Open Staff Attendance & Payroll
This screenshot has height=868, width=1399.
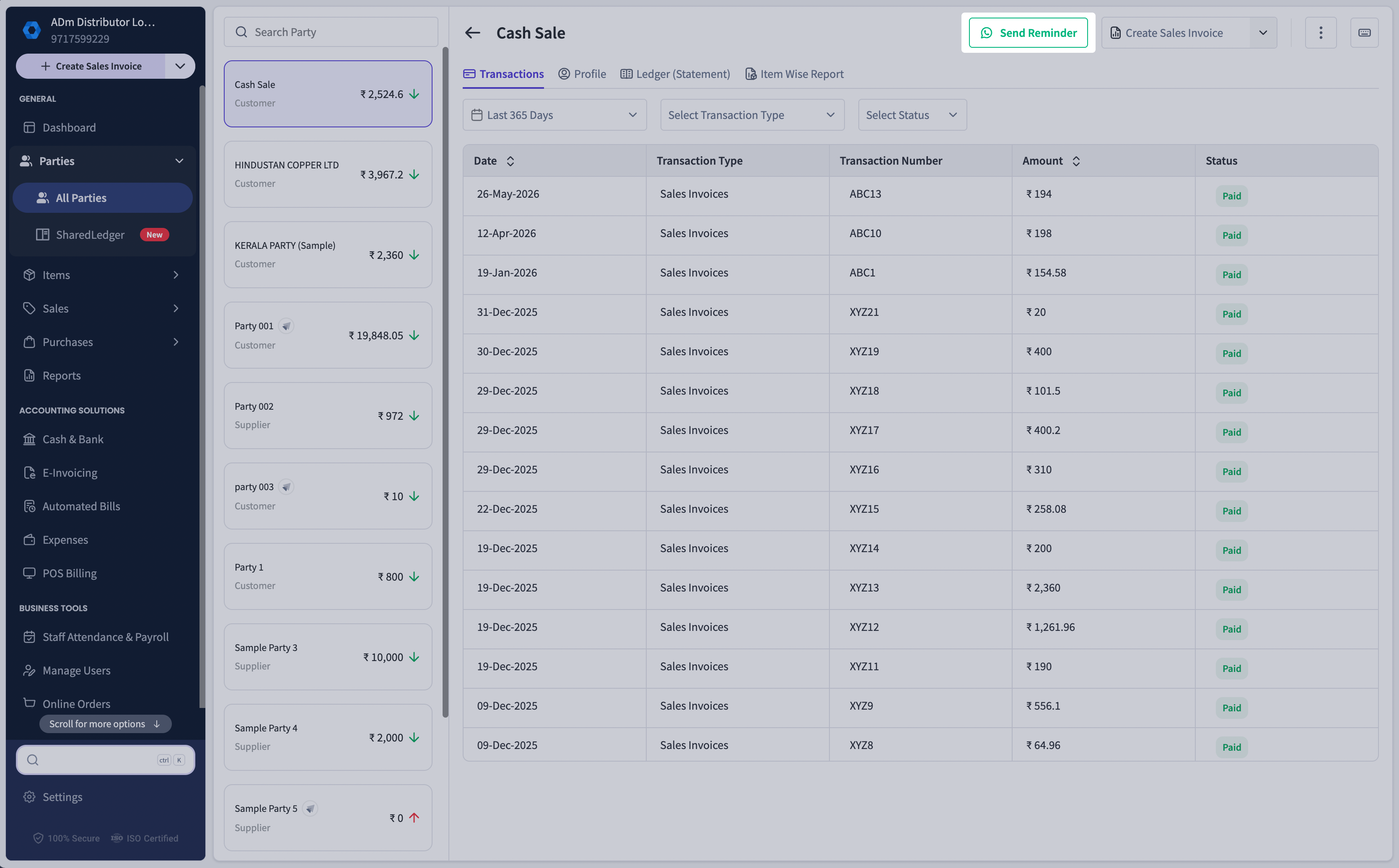[x=106, y=637]
